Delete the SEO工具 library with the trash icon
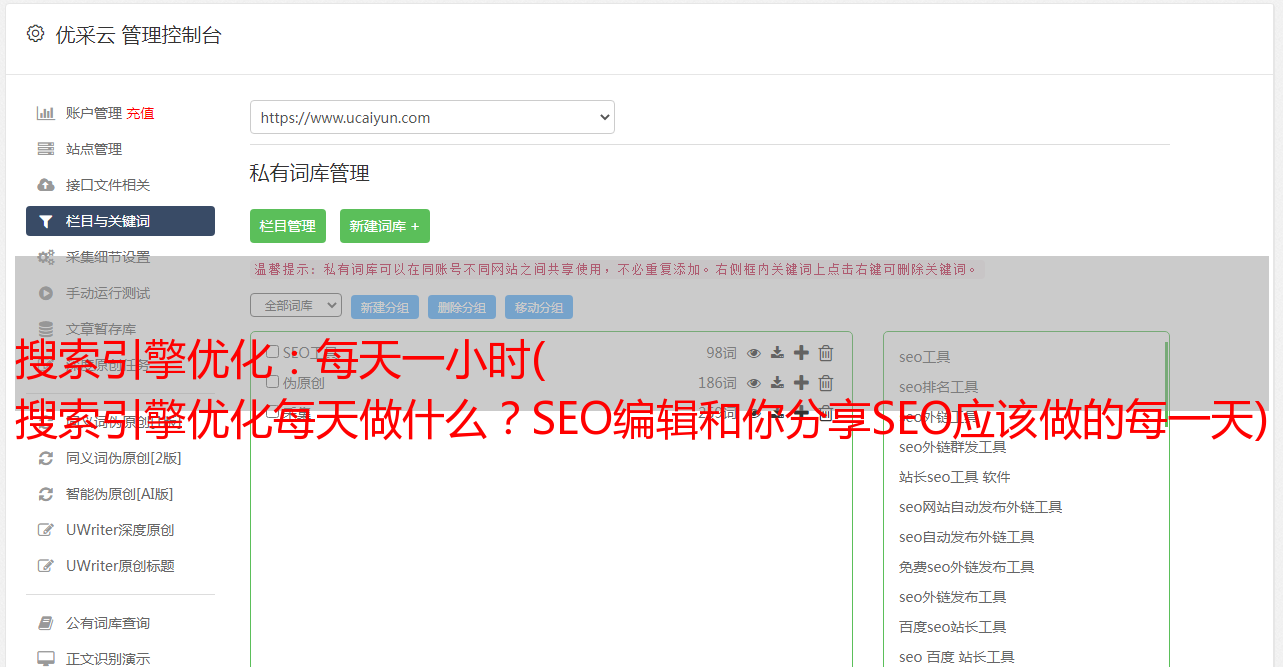The width and height of the screenshot is (1283, 667). (x=826, y=353)
